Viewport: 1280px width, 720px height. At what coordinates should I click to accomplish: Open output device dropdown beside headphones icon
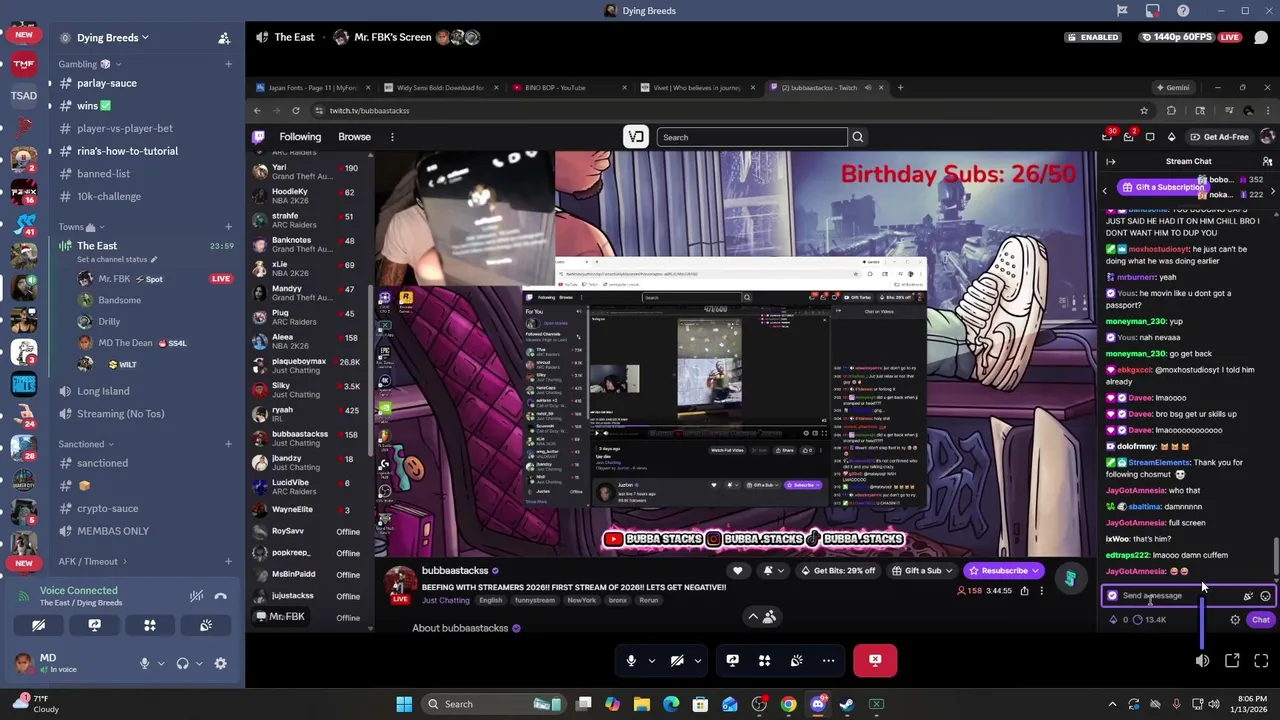coord(198,663)
